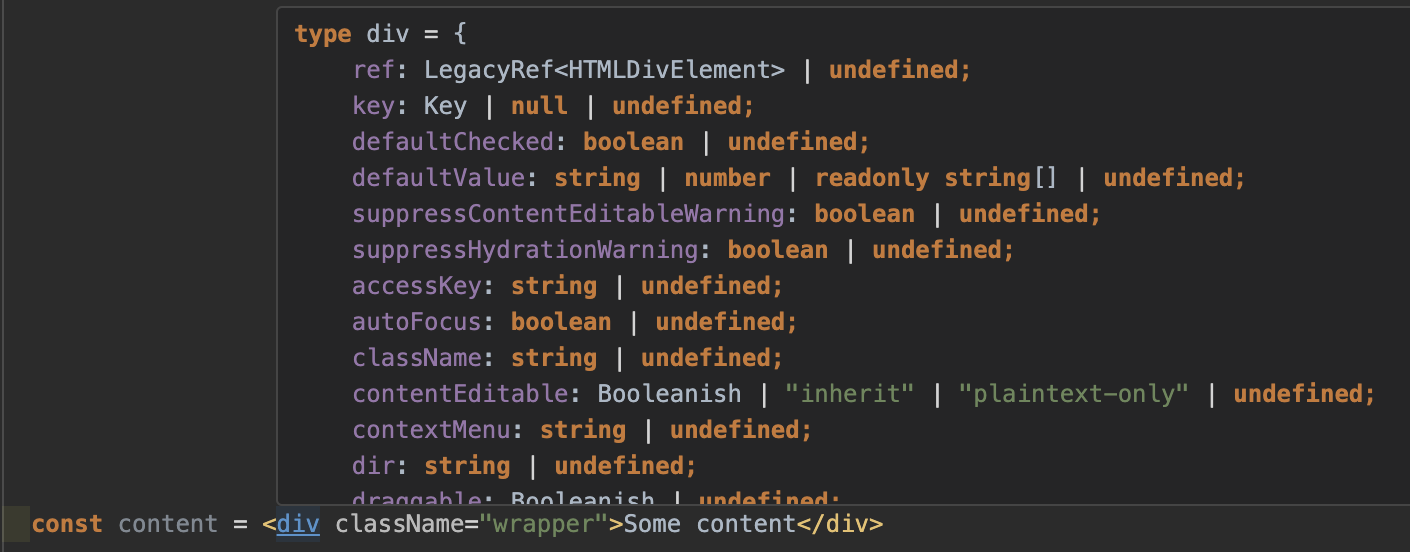
Task: Click the content variable name
Action: 168,524
